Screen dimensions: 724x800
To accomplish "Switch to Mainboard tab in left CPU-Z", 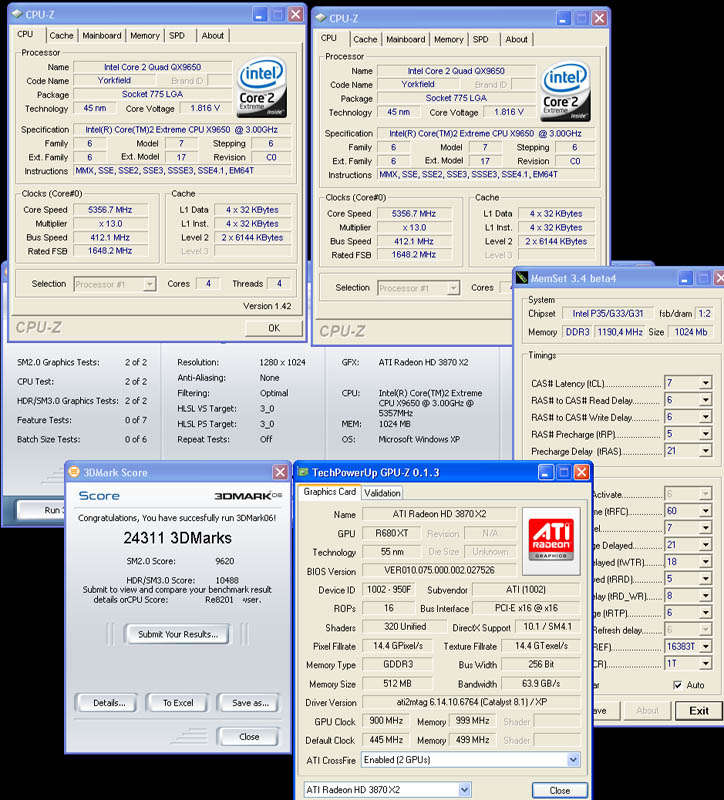I will (x=102, y=36).
